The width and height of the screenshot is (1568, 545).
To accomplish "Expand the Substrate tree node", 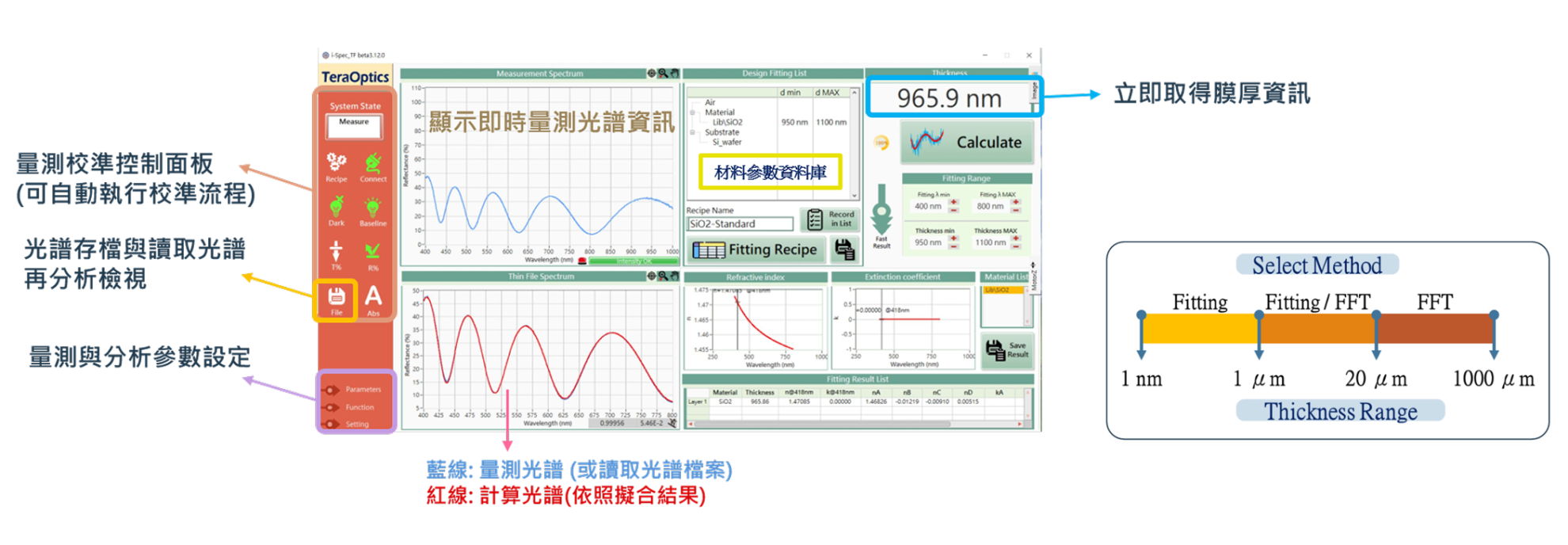I will pyautogui.click(x=693, y=132).
